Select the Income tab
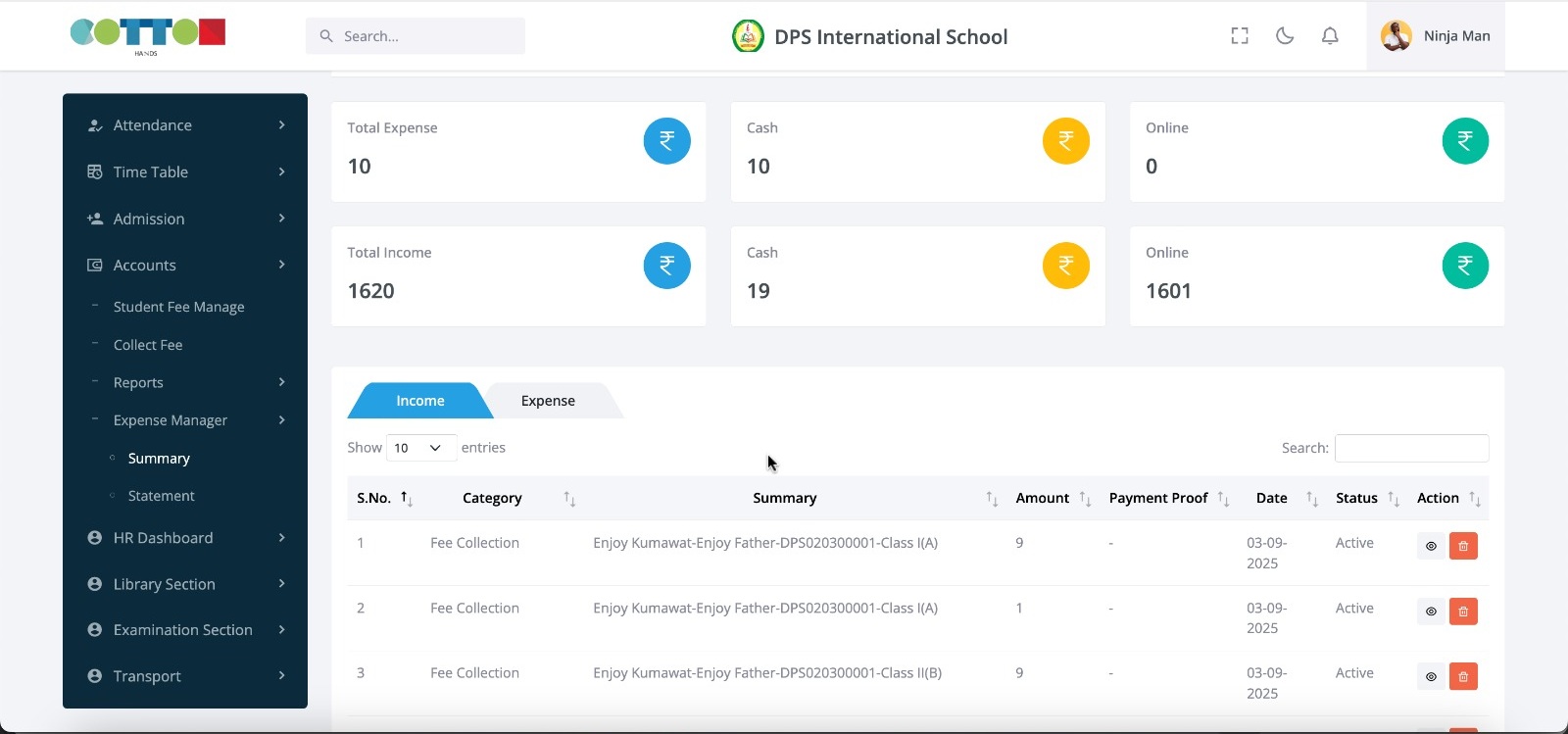1568x734 pixels. pos(419,401)
